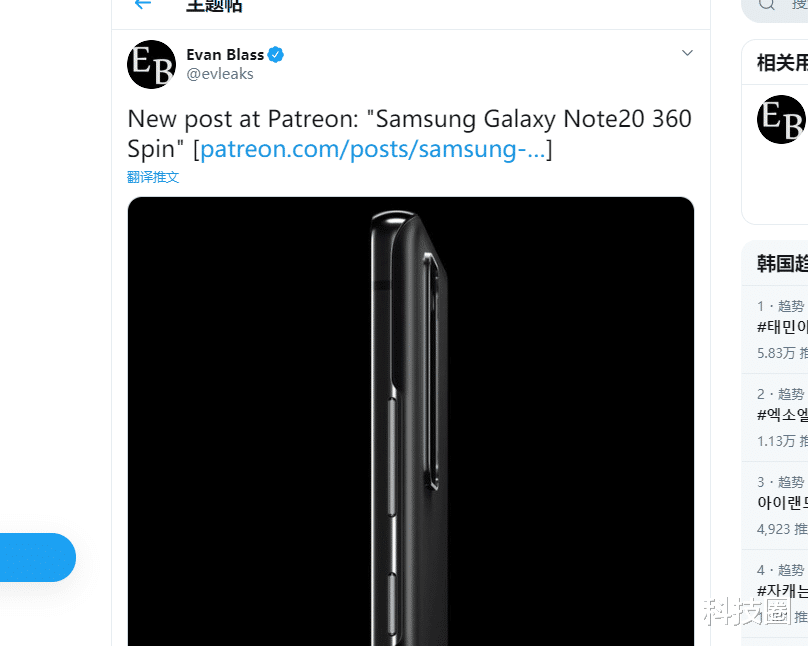The height and width of the screenshot is (646, 808).
Task: Click the 翻译推文 translate link
Action: (152, 176)
